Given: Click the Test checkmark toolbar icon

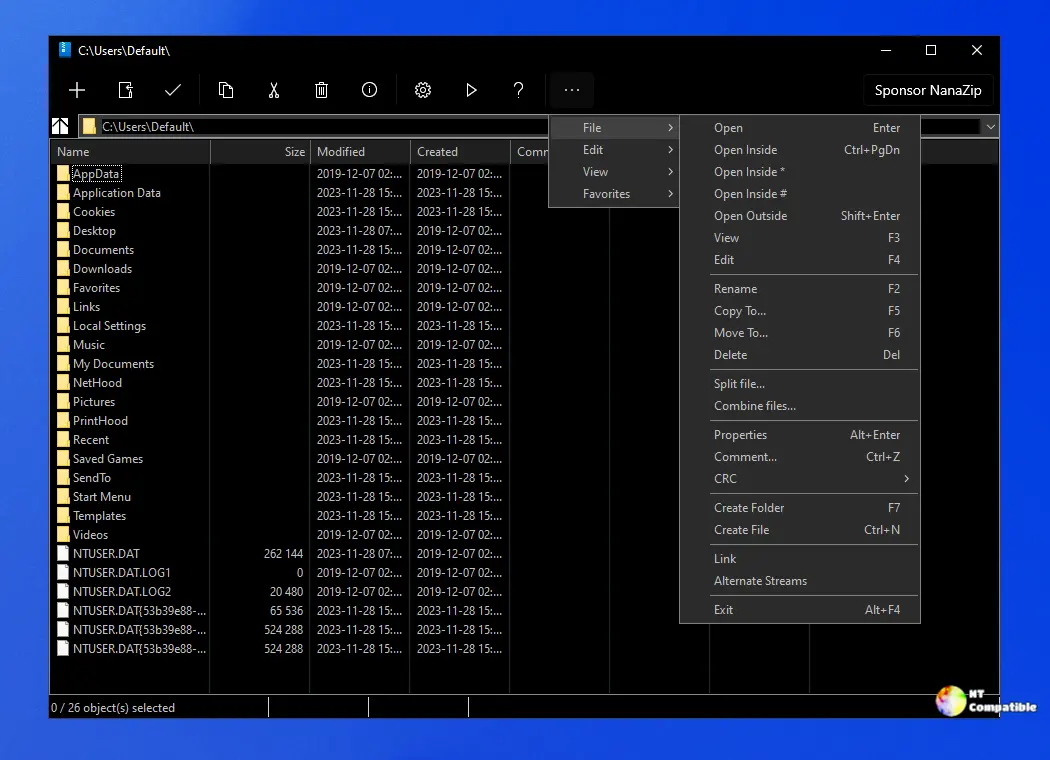Looking at the screenshot, I should 173,90.
